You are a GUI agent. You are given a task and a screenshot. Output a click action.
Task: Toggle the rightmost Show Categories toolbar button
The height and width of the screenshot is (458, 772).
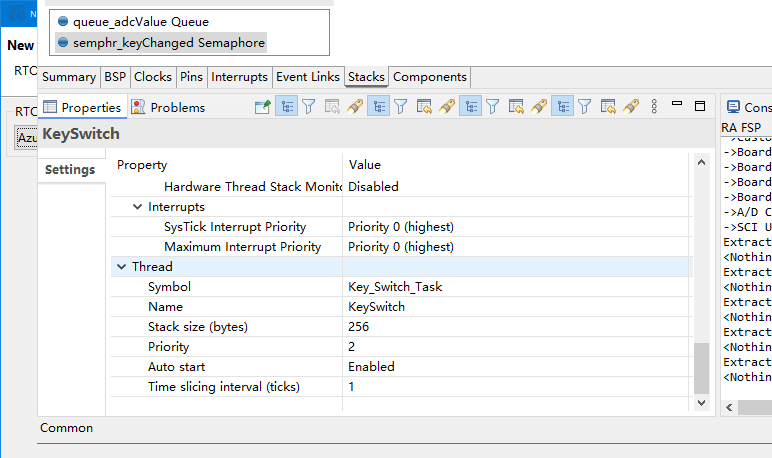coord(562,106)
